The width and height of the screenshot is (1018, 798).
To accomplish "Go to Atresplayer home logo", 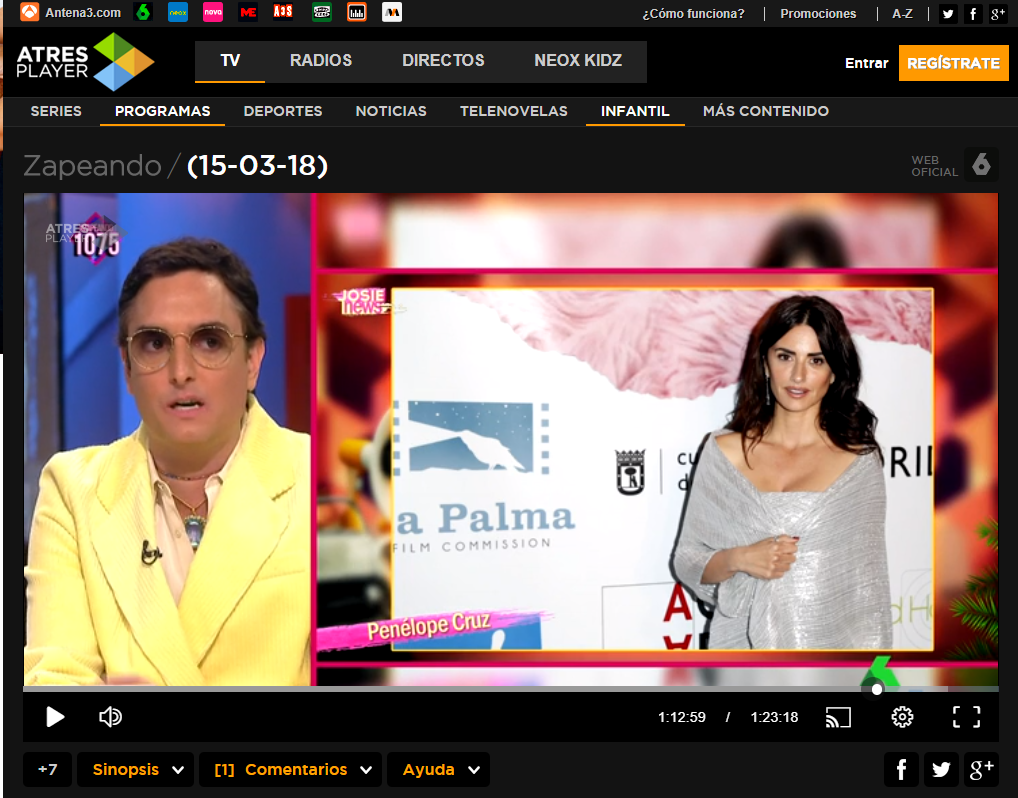I will [x=85, y=62].
